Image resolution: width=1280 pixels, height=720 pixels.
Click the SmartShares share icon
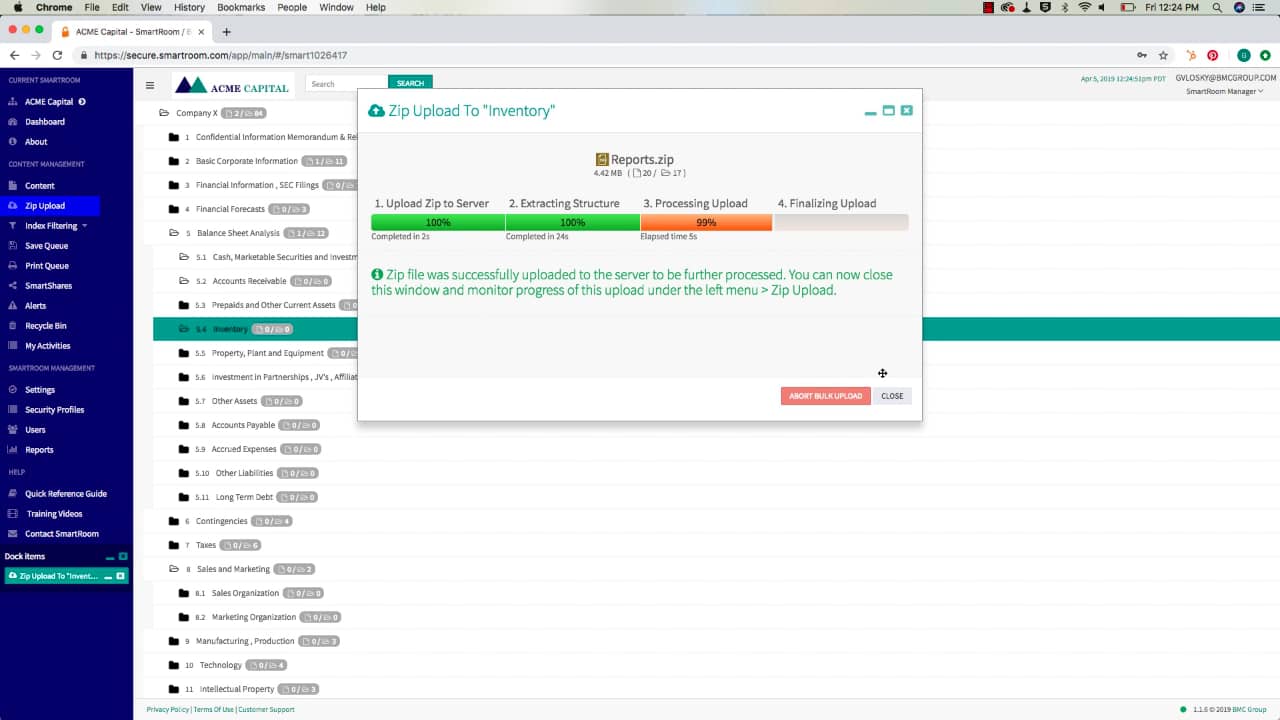[13, 286]
